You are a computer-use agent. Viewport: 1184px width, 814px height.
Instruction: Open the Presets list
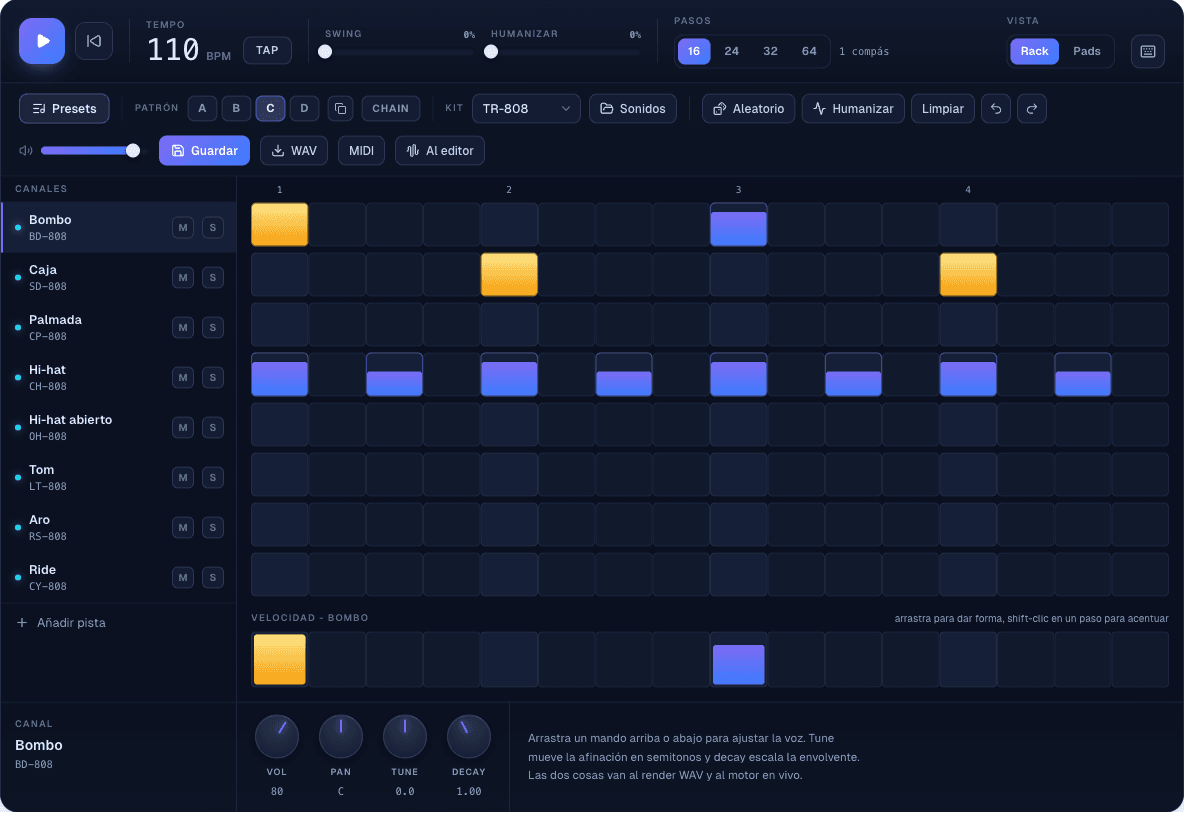pyautogui.click(x=64, y=109)
